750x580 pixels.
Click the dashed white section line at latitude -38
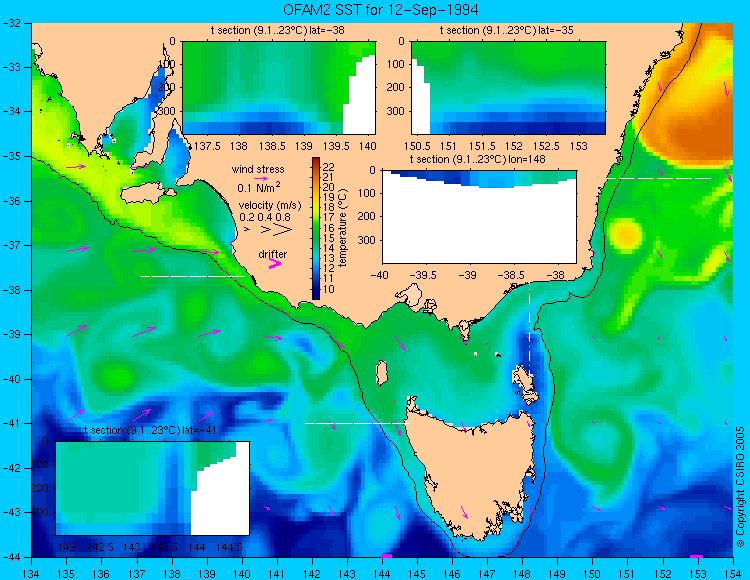coord(192,276)
